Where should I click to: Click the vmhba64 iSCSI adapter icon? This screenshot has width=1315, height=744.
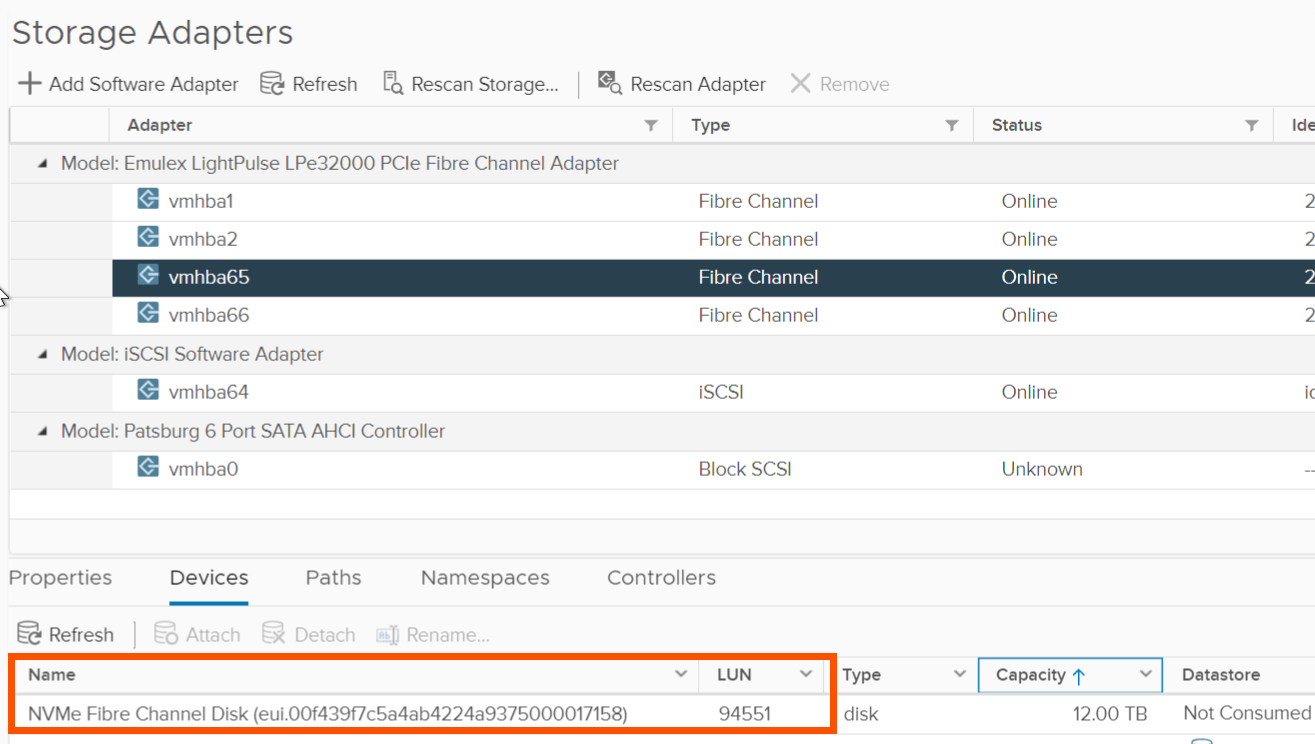(x=147, y=392)
